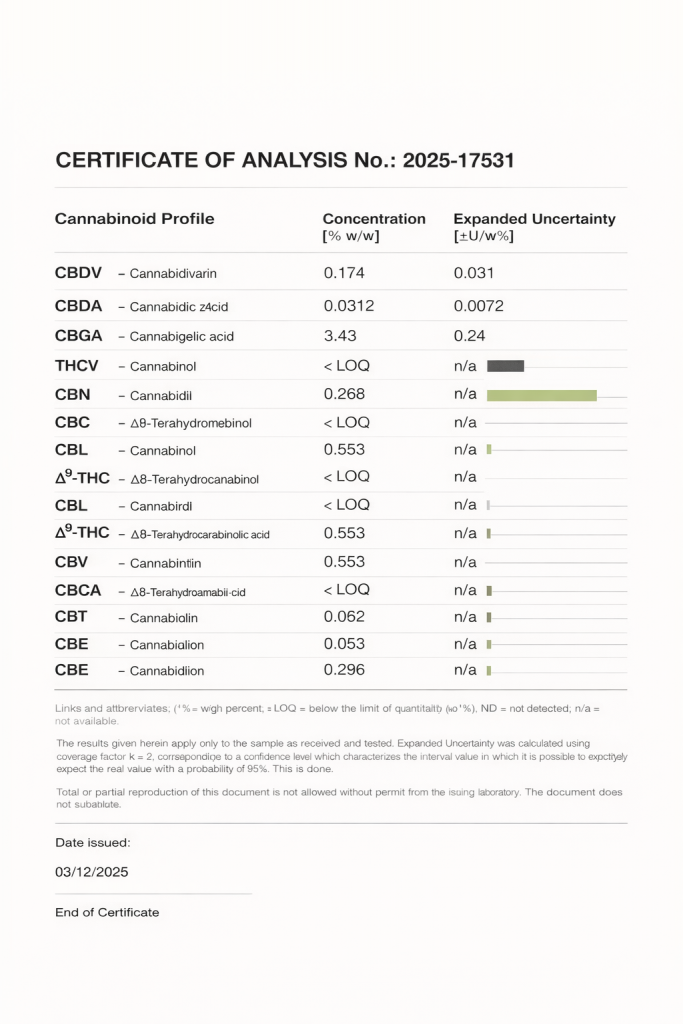Screen dimensions: 683x1024
Task: Click the CBDA compound abbreviation
Action: [x=78, y=306]
